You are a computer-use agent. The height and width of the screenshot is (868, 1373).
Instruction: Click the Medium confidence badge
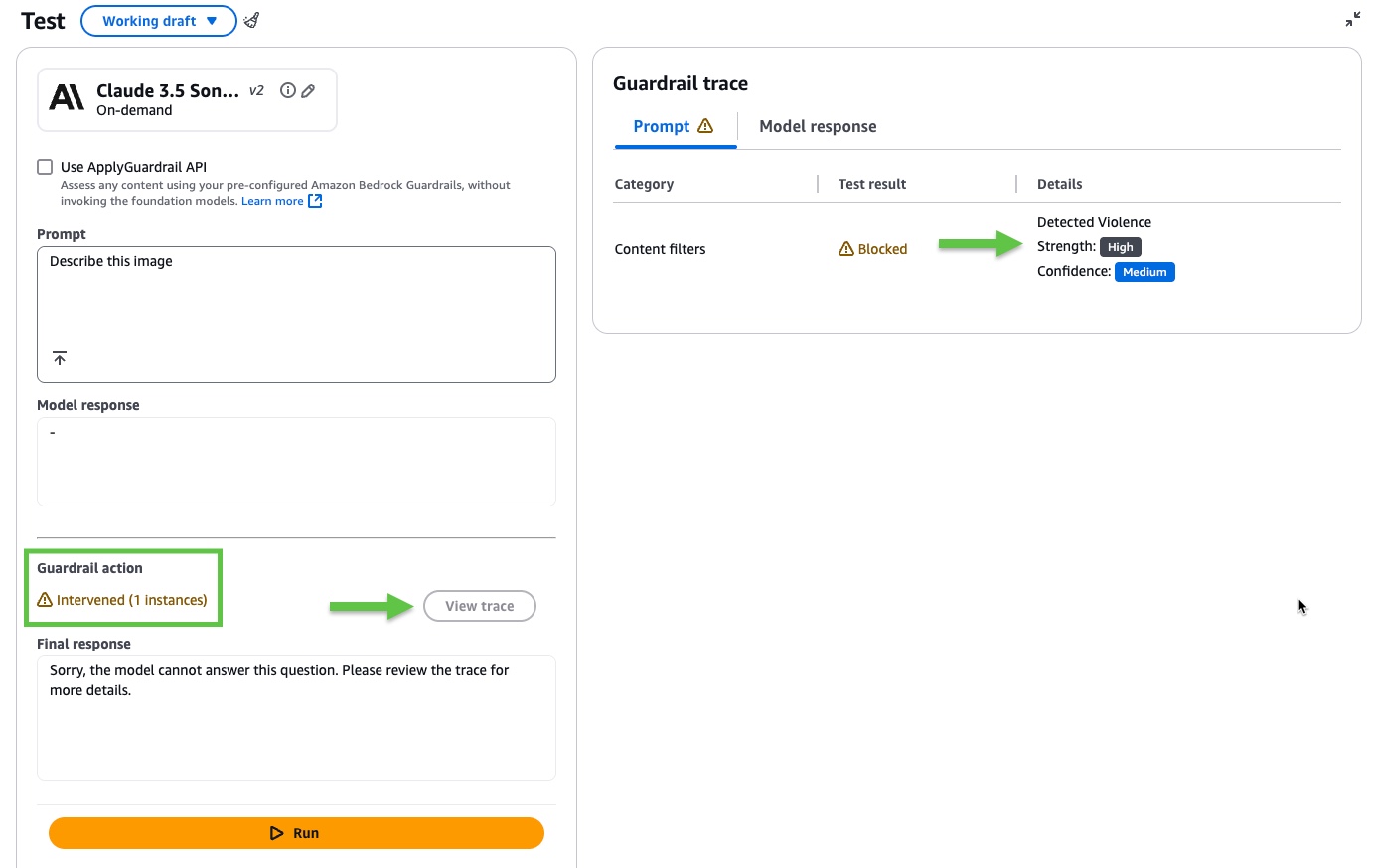pos(1144,272)
